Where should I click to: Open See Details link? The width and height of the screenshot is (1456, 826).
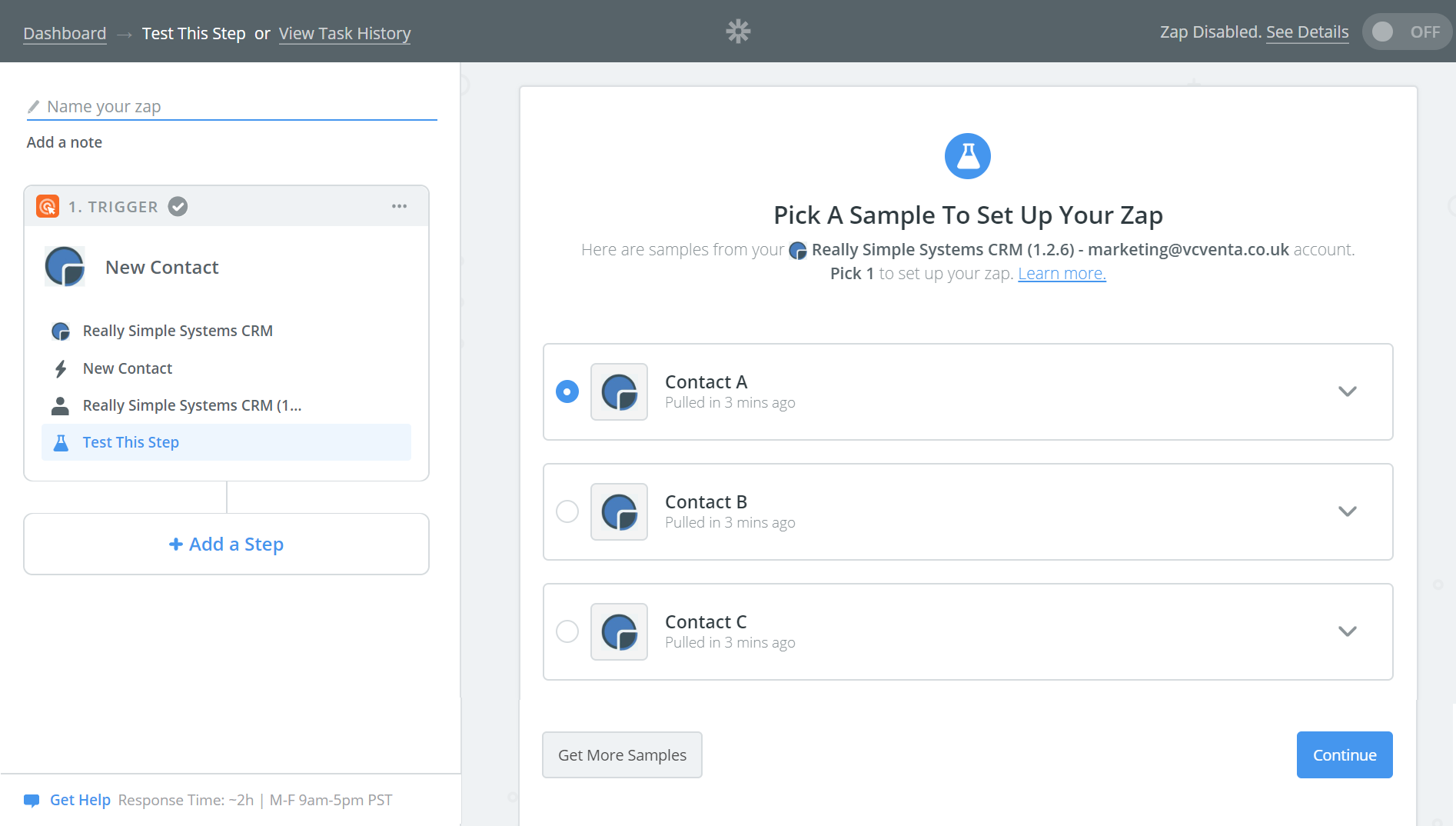(x=1307, y=32)
